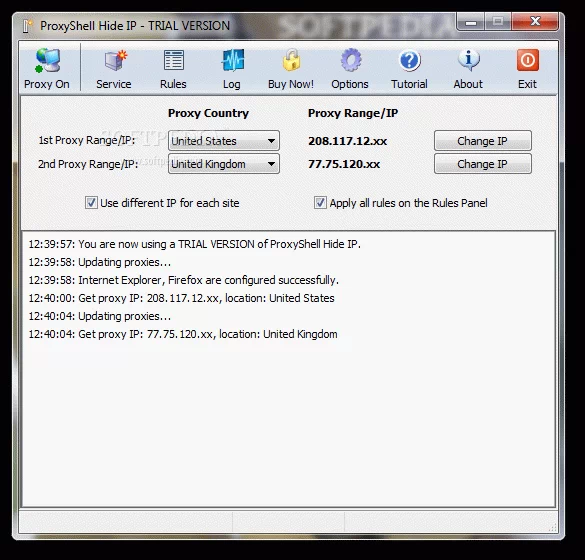Select log line 'Internet Explorer, Firefox are configured successfully.'
Screen dimensions: 585x560
click(x=184, y=280)
